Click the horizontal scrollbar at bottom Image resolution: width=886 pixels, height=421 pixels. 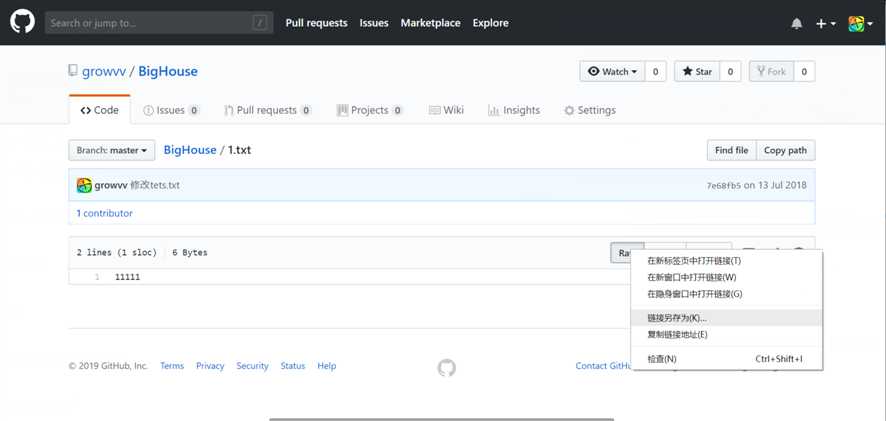point(441,419)
